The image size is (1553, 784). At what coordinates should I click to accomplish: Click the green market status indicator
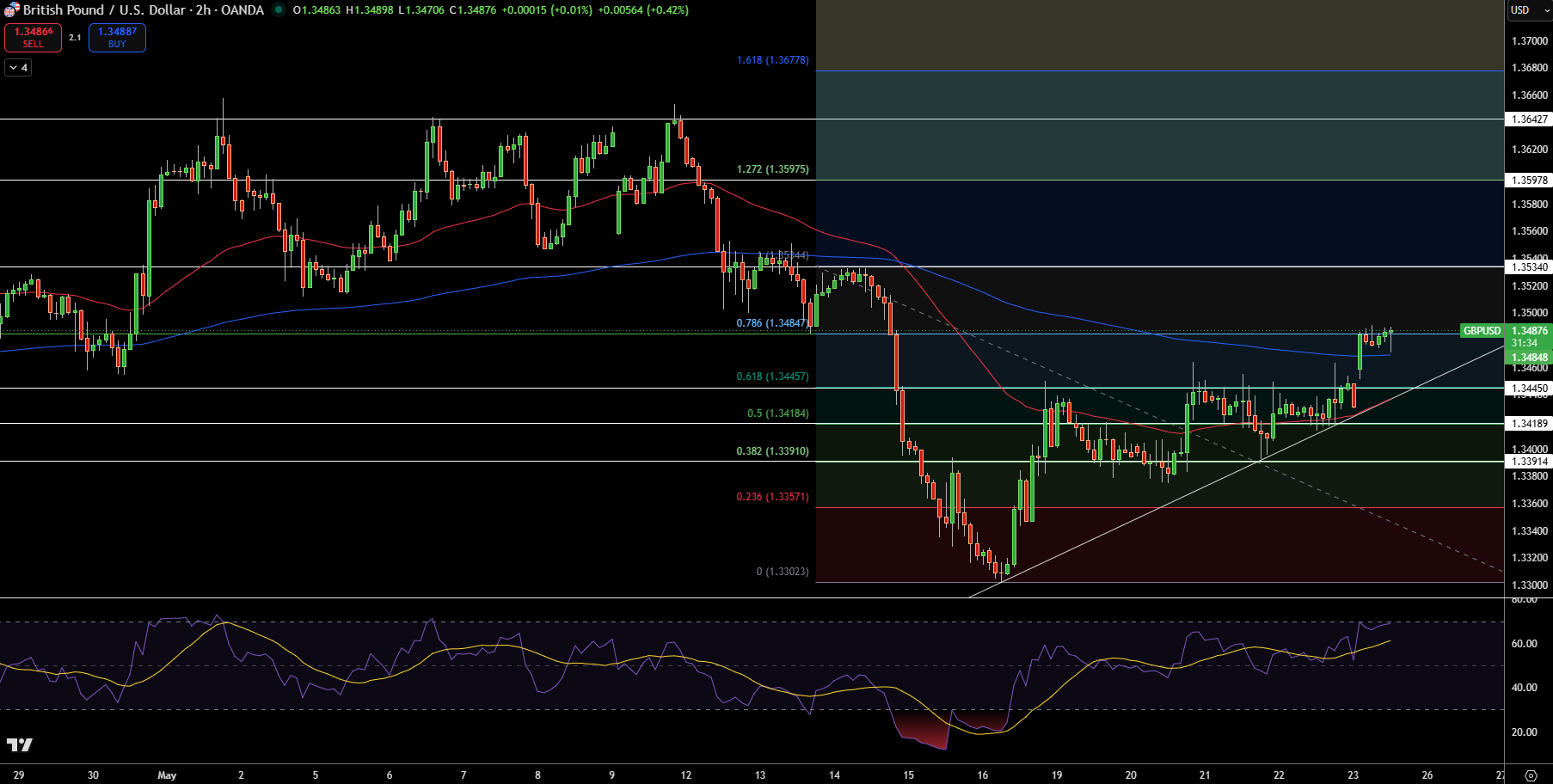[279, 9]
